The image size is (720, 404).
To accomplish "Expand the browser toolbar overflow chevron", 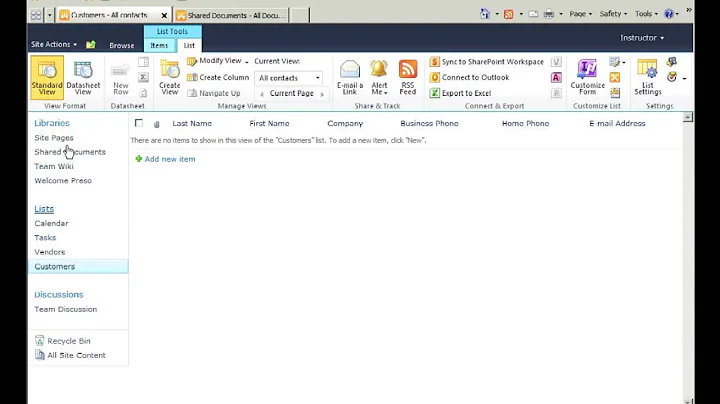I will tap(688, 10).
